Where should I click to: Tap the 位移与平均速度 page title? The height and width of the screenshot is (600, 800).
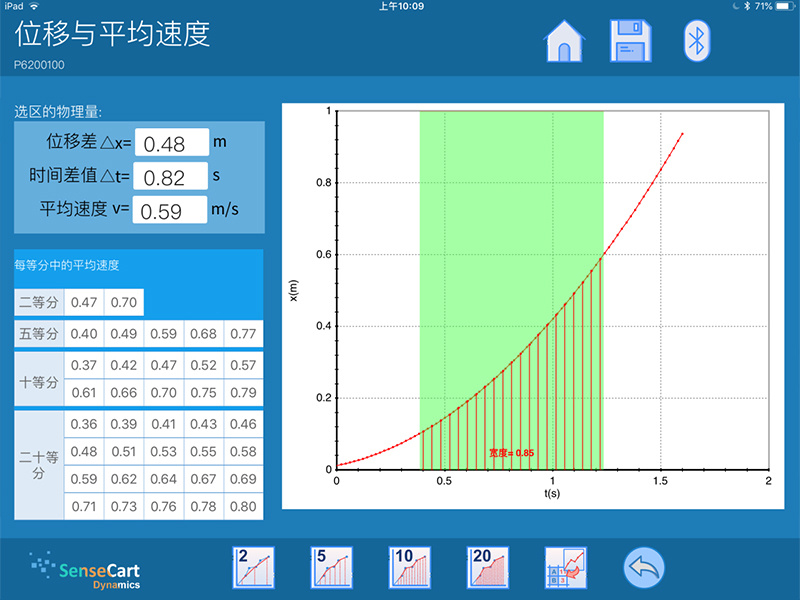click(x=112, y=34)
